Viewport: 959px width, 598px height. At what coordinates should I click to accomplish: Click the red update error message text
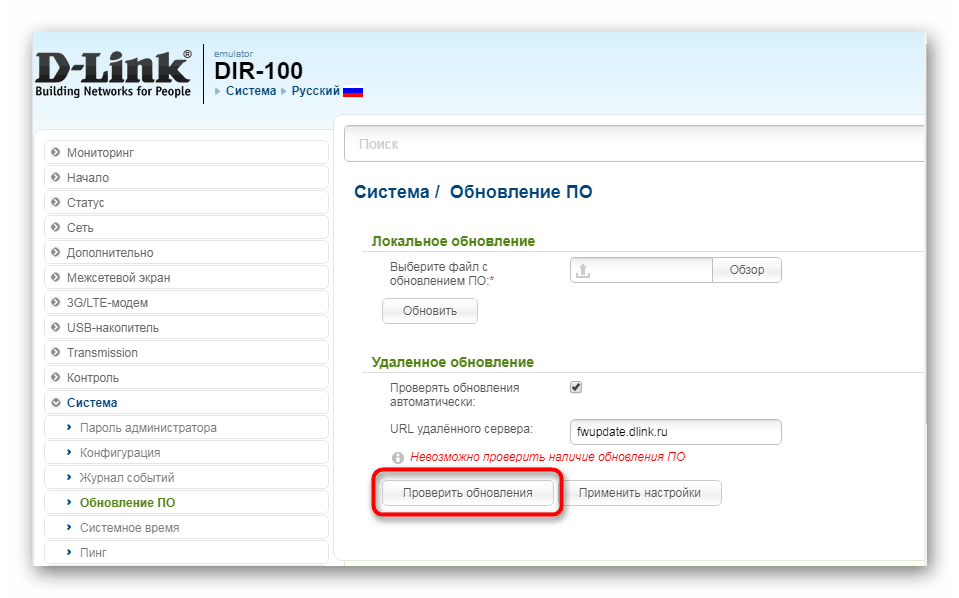(x=547, y=457)
